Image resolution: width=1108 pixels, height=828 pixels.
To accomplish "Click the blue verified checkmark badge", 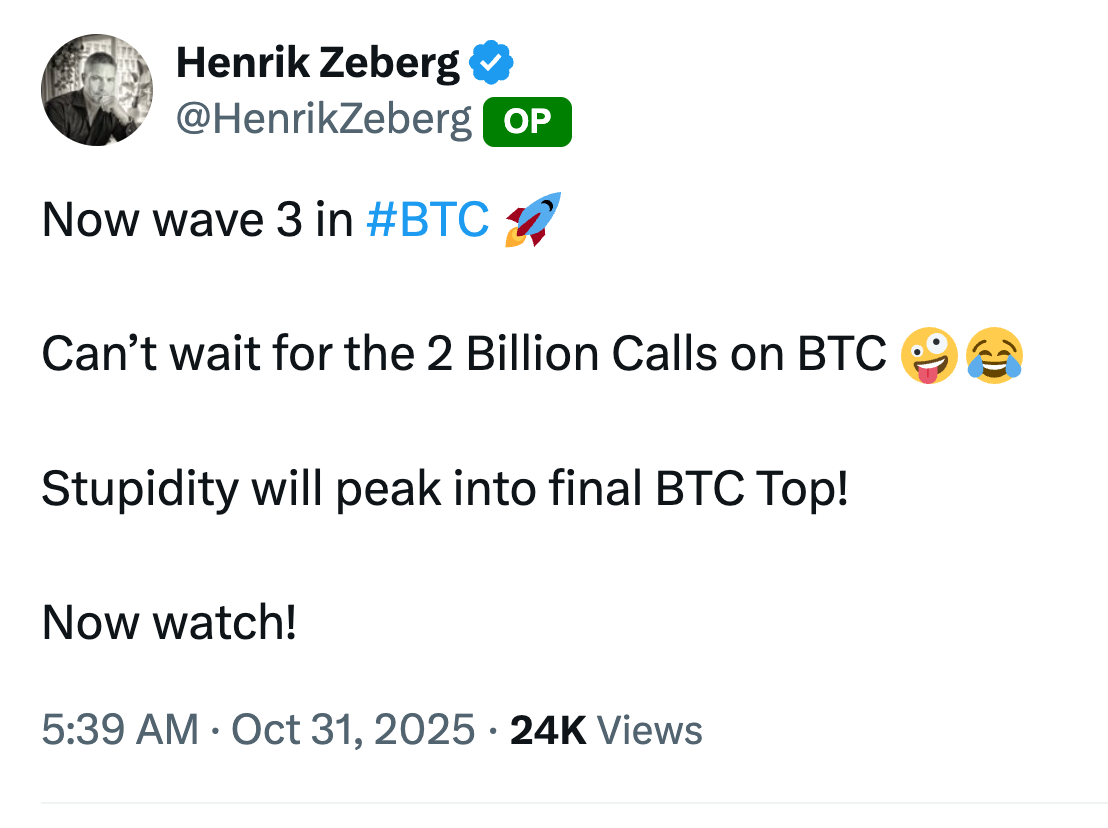I will tap(492, 64).
